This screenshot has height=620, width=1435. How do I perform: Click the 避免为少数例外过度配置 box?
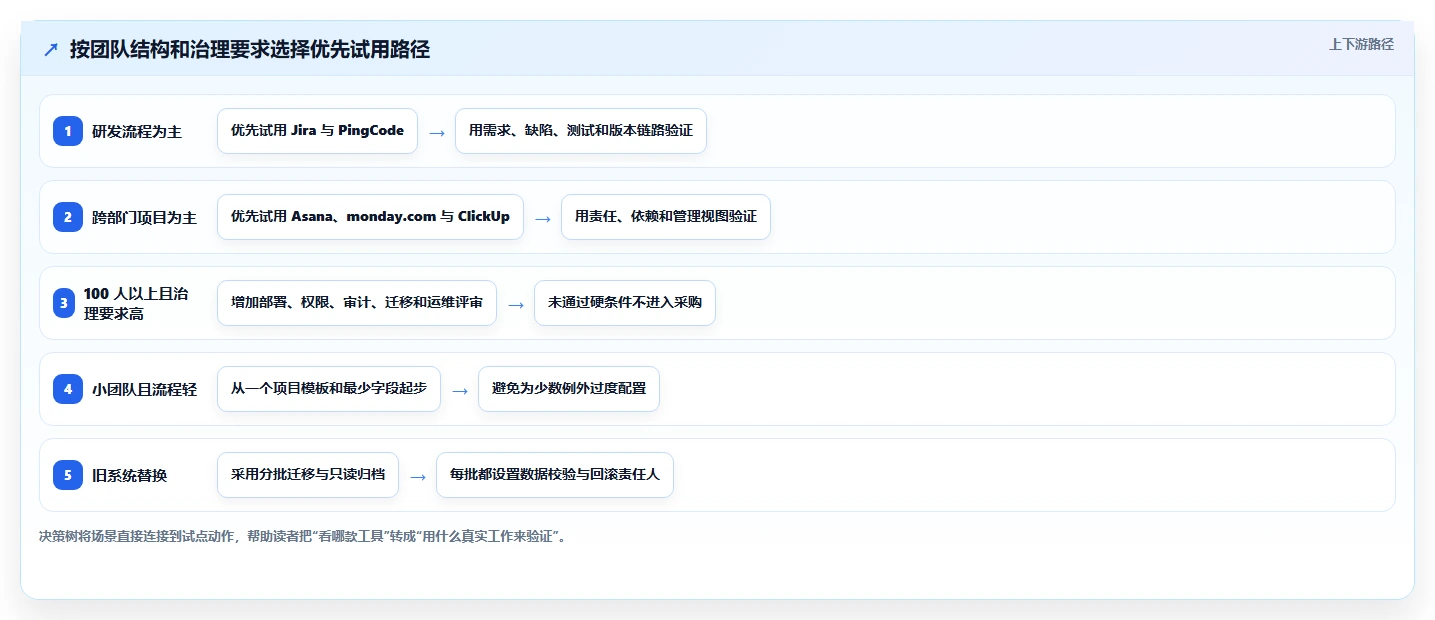[569, 389]
